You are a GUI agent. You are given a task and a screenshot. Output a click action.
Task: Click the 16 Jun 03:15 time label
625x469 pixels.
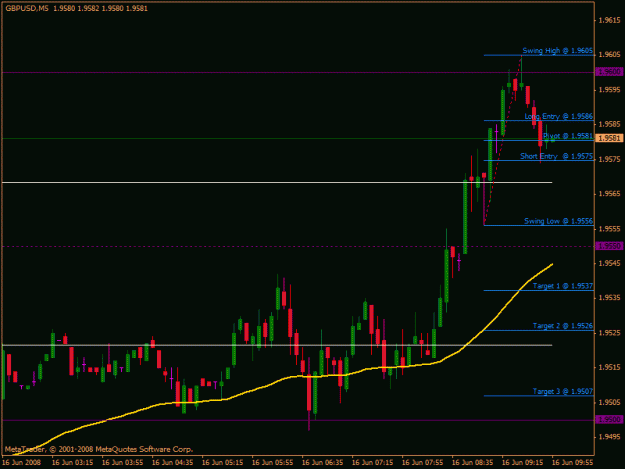73,463
